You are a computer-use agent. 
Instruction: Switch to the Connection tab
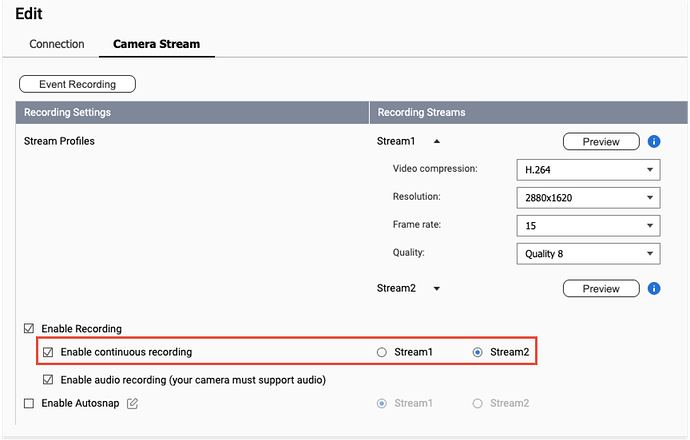point(57,45)
